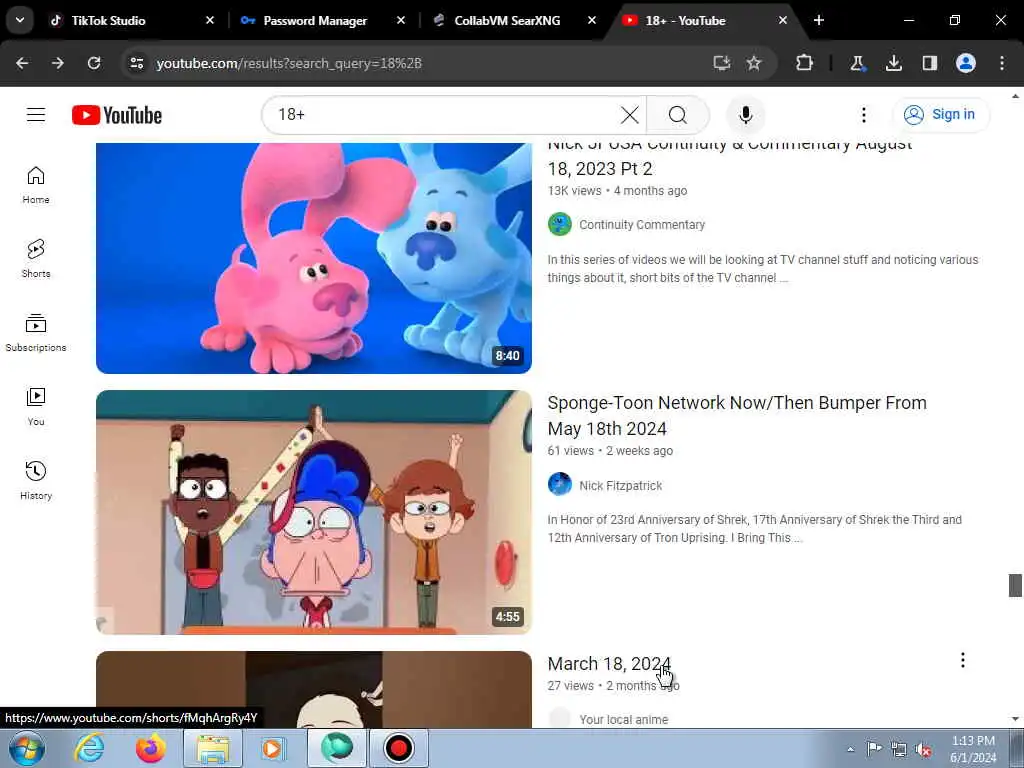The image size is (1024, 768).
Task: Visit the Continuity Commentary channel name
Action: point(642,225)
